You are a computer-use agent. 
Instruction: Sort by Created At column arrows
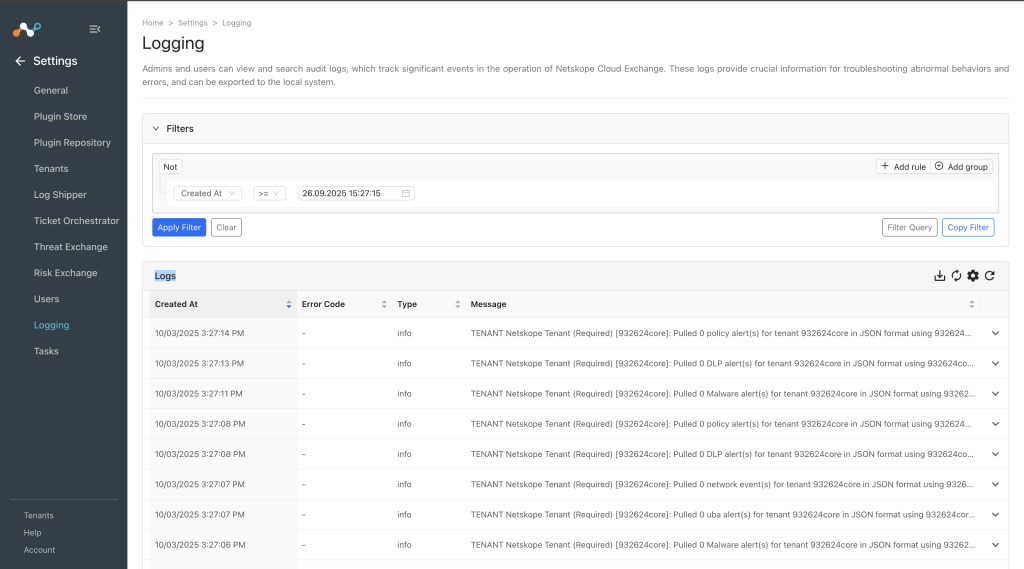pos(289,304)
